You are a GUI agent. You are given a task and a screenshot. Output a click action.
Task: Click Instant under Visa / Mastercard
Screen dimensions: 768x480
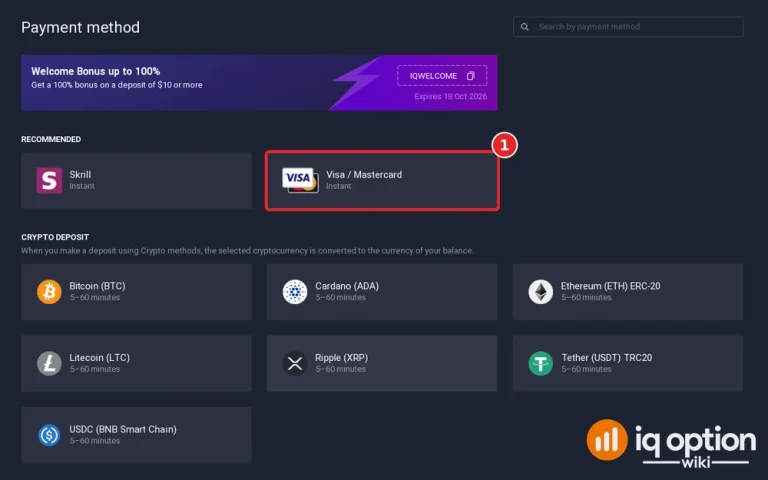click(338, 186)
